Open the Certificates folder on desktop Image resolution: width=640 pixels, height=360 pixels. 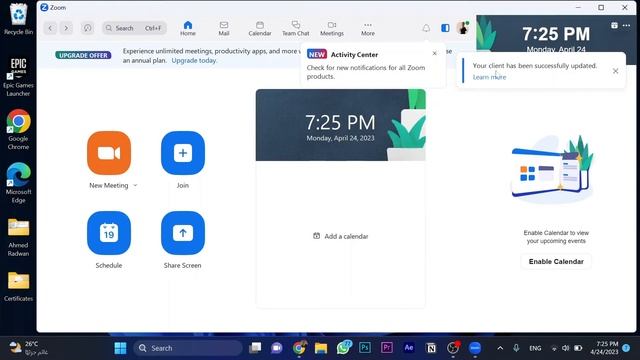(18, 287)
